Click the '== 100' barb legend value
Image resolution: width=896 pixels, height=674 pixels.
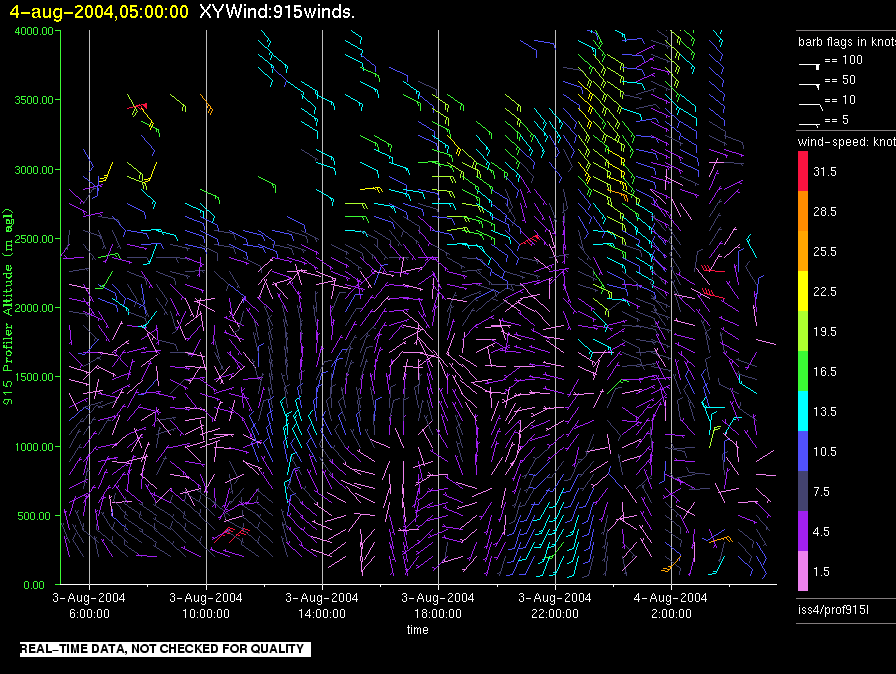pyautogui.click(x=844, y=60)
